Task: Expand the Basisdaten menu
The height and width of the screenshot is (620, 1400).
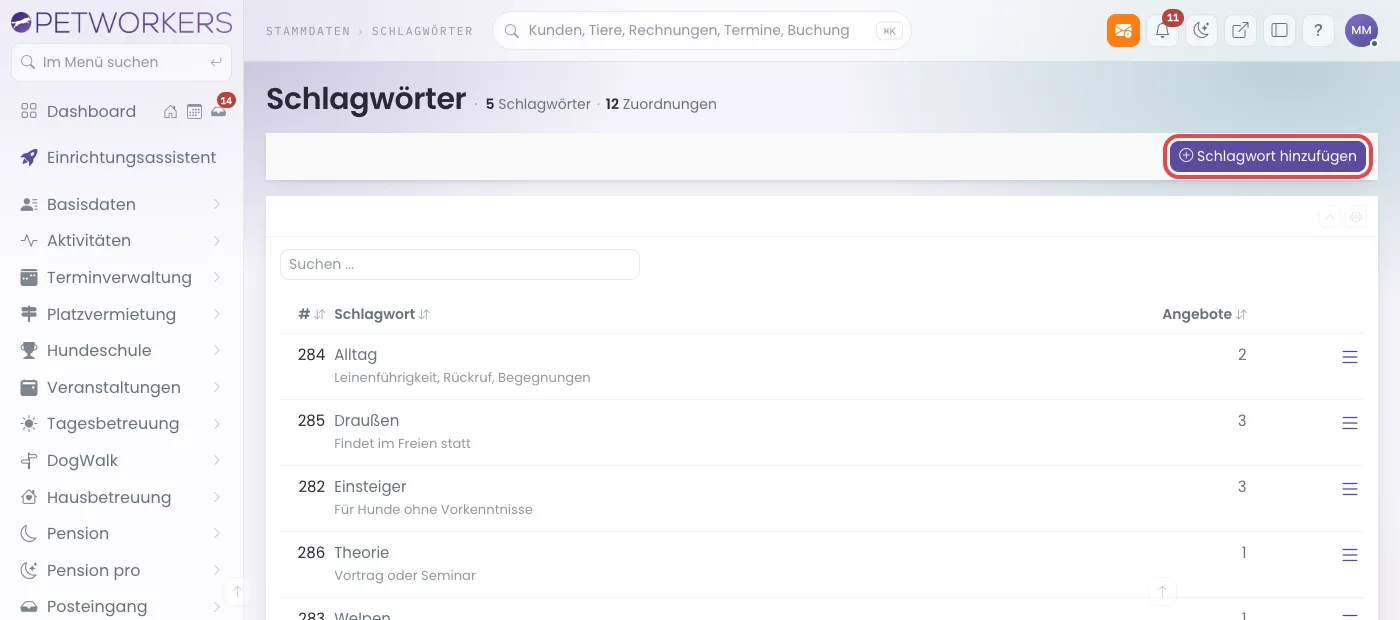Action: (x=121, y=204)
